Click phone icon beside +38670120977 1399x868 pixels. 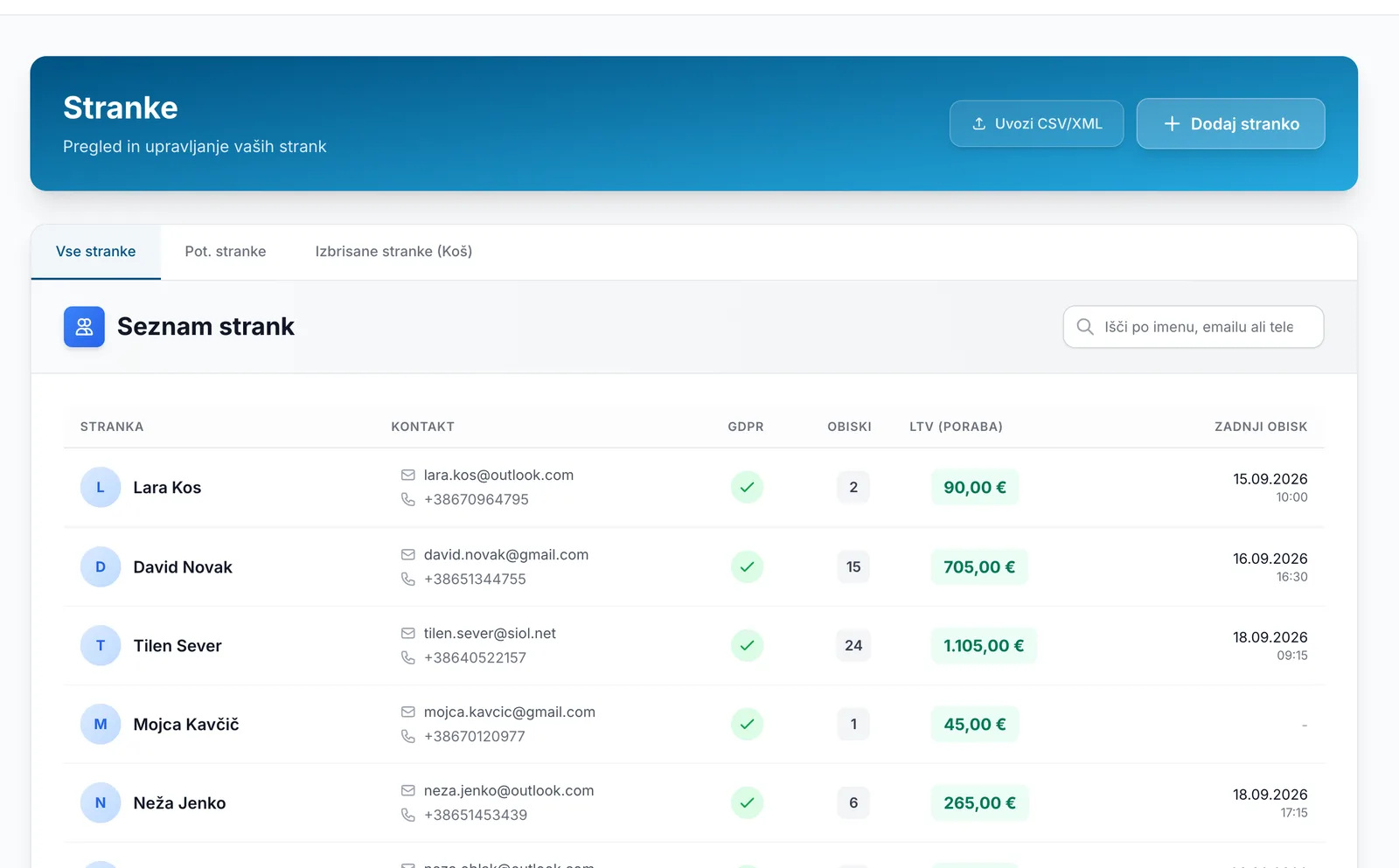(407, 736)
